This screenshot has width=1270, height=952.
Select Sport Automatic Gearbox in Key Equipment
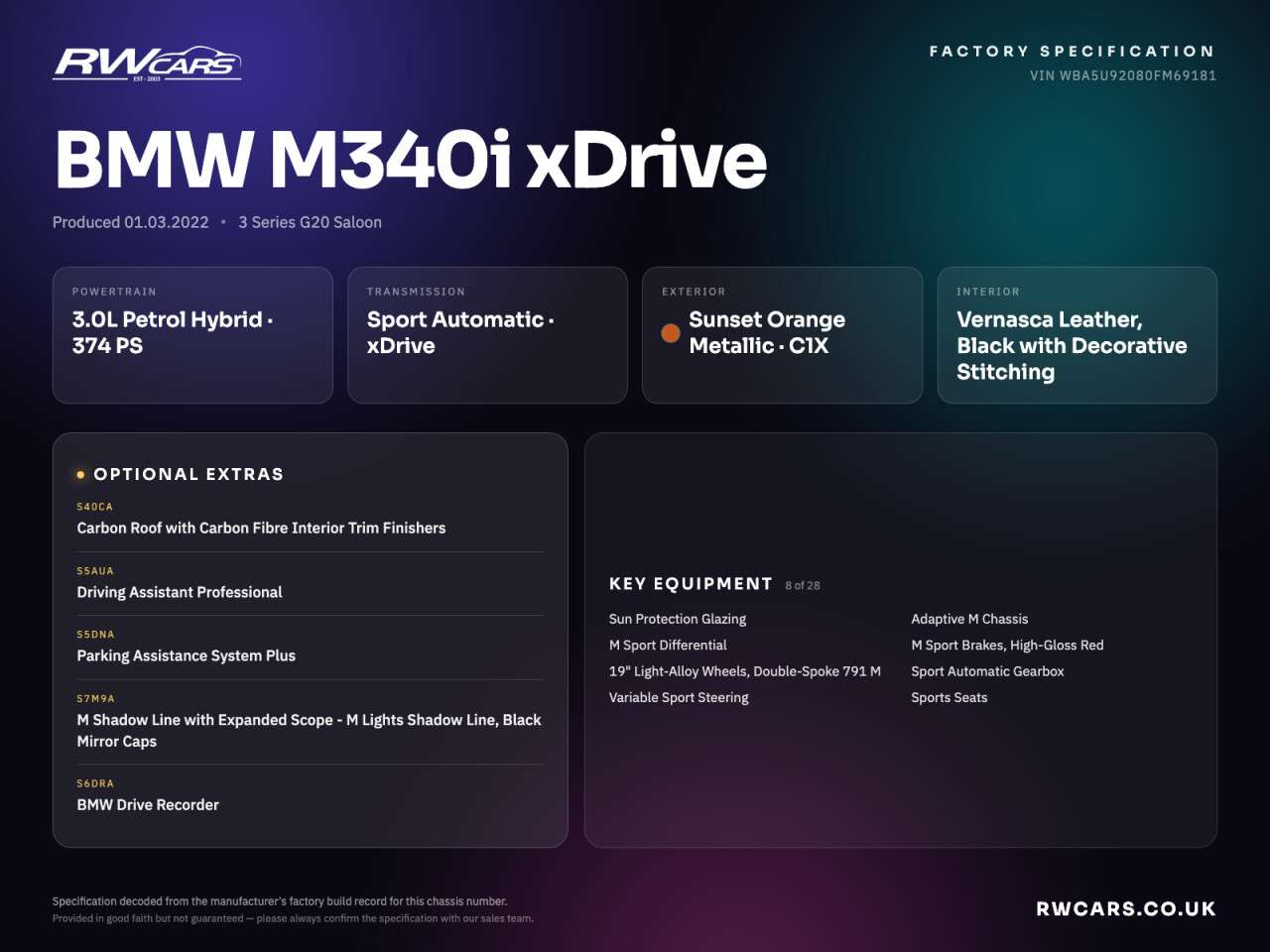(987, 671)
